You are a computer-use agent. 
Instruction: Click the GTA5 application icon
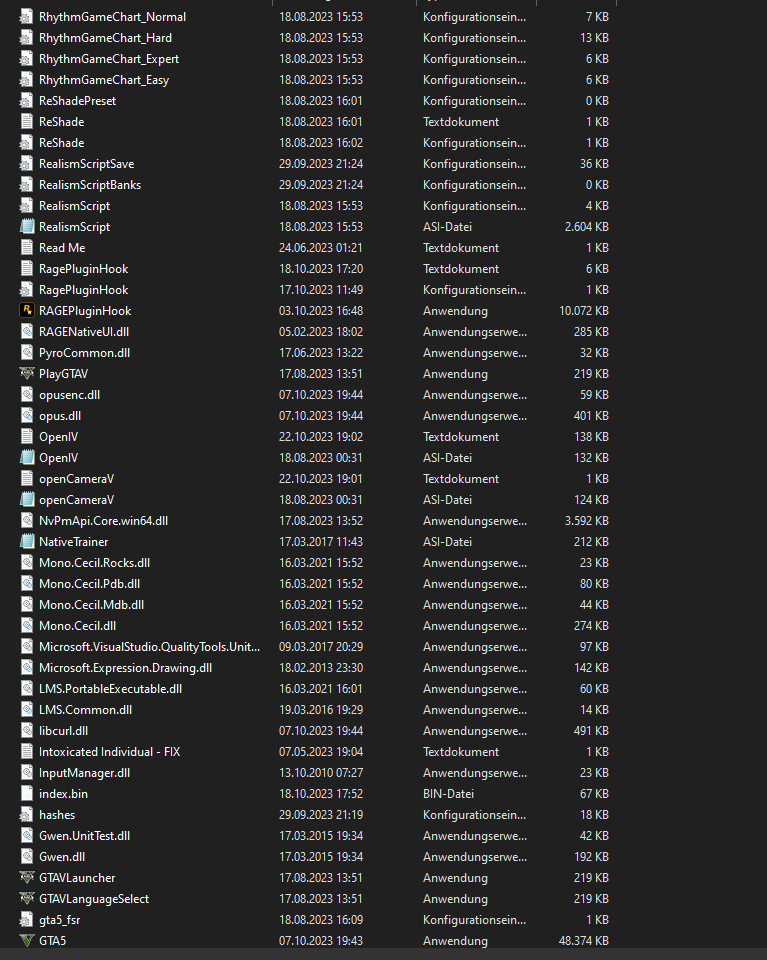tap(26, 940)
